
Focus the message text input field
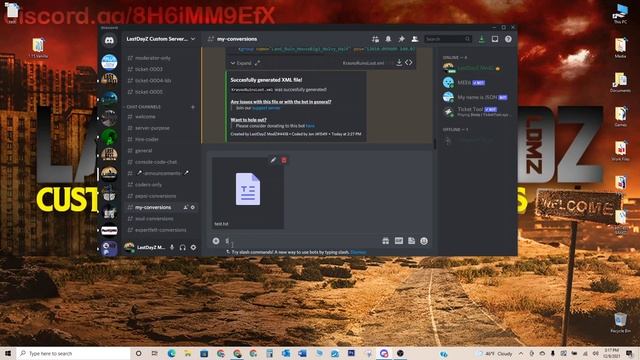[302, 241]
